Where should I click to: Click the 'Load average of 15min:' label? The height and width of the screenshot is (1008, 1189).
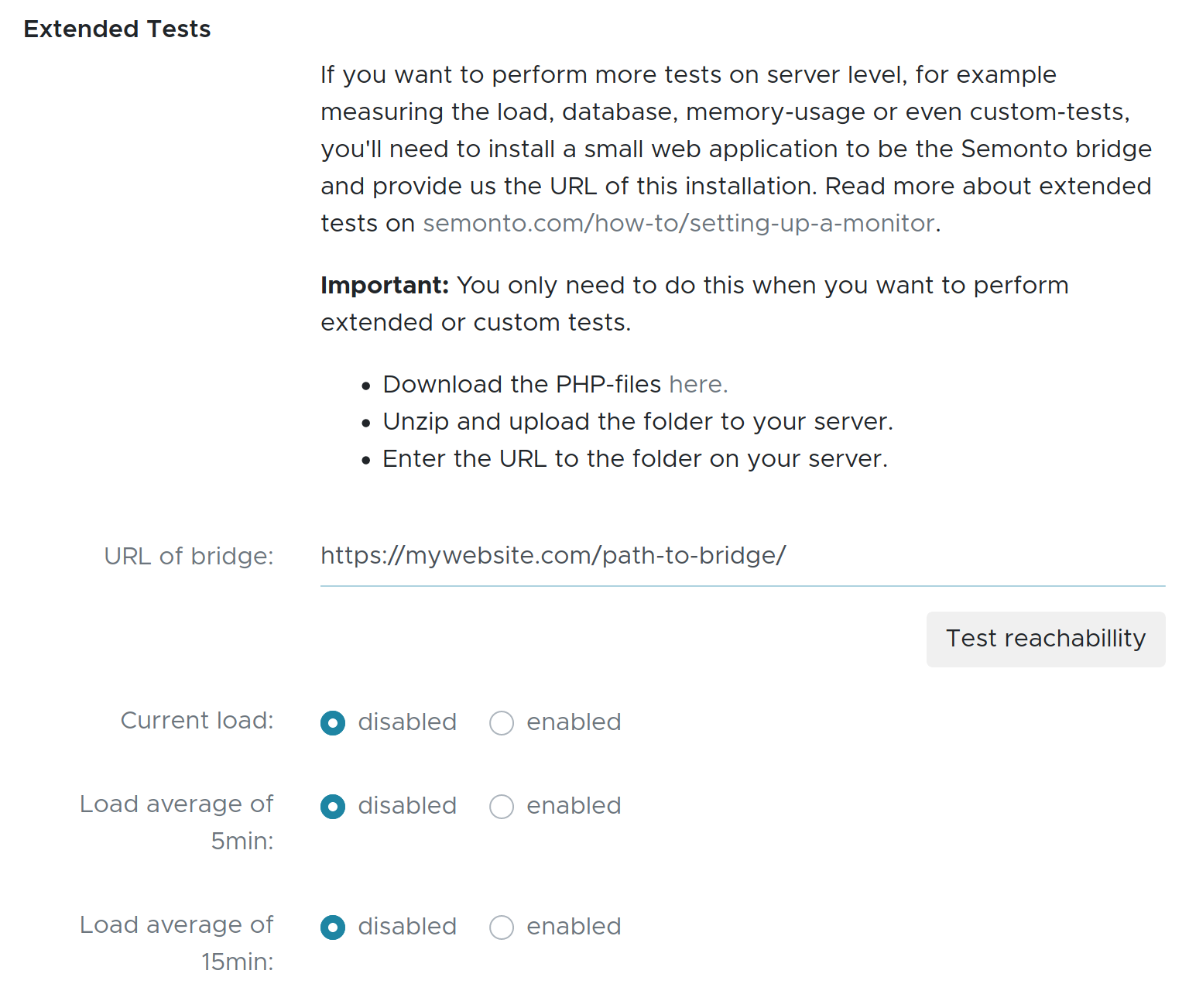pos(176,943)
